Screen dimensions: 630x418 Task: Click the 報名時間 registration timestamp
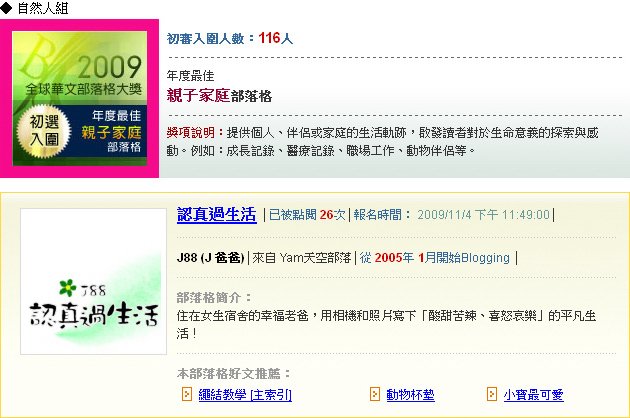pos(451,215)
